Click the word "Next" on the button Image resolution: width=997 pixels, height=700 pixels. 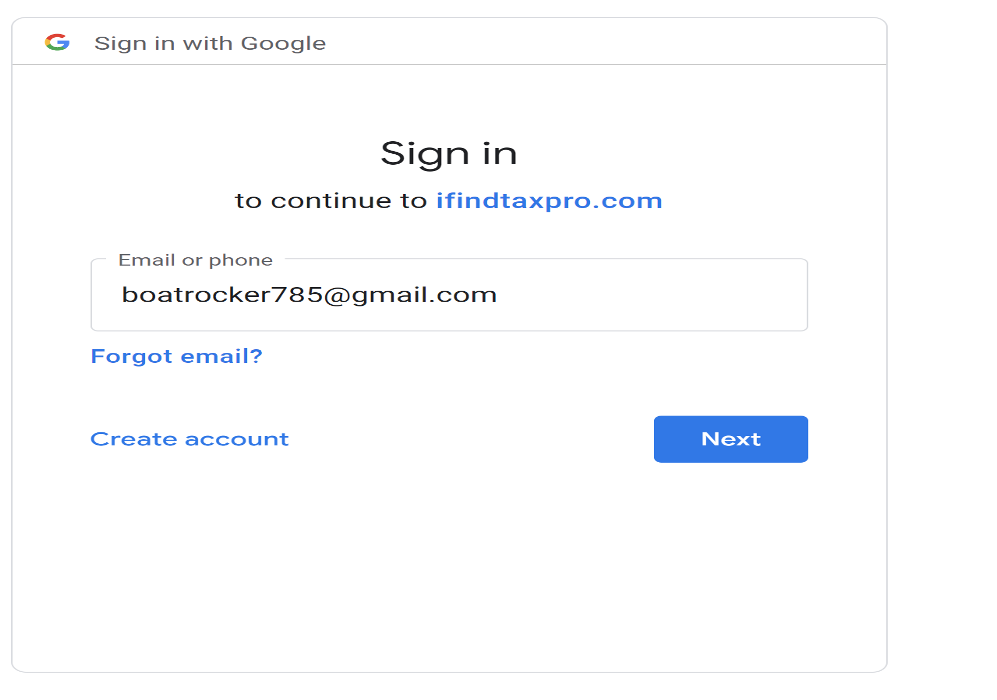click(x=731, y=439)
